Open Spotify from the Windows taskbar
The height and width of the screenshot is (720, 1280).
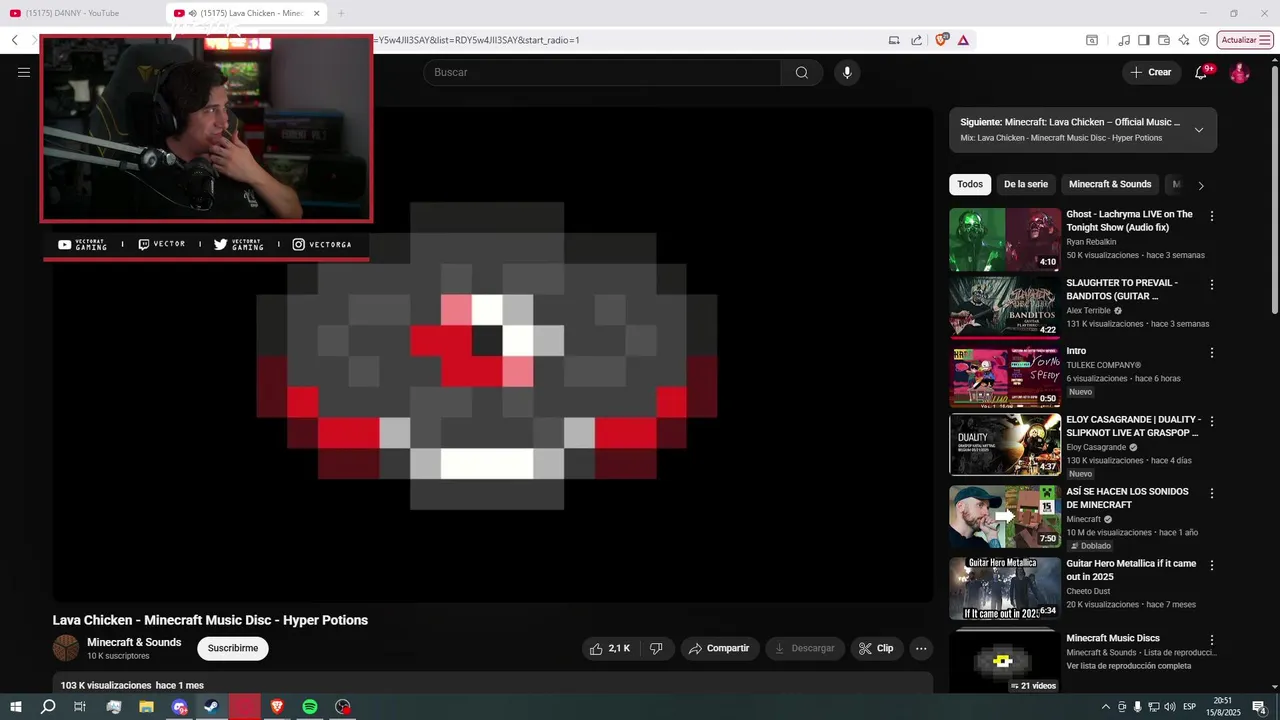click(310, 706)
